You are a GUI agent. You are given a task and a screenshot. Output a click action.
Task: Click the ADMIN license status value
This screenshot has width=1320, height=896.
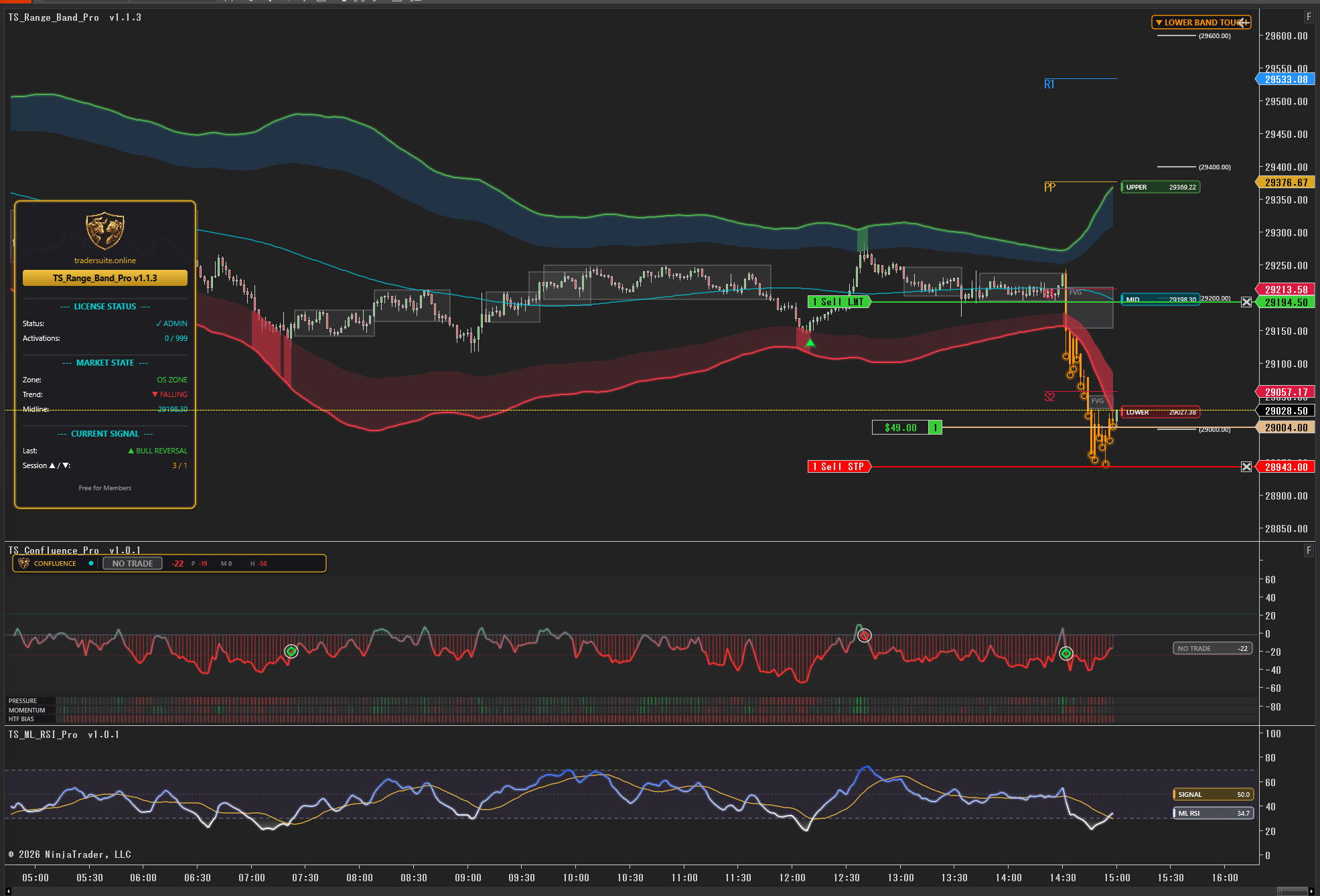171,323
